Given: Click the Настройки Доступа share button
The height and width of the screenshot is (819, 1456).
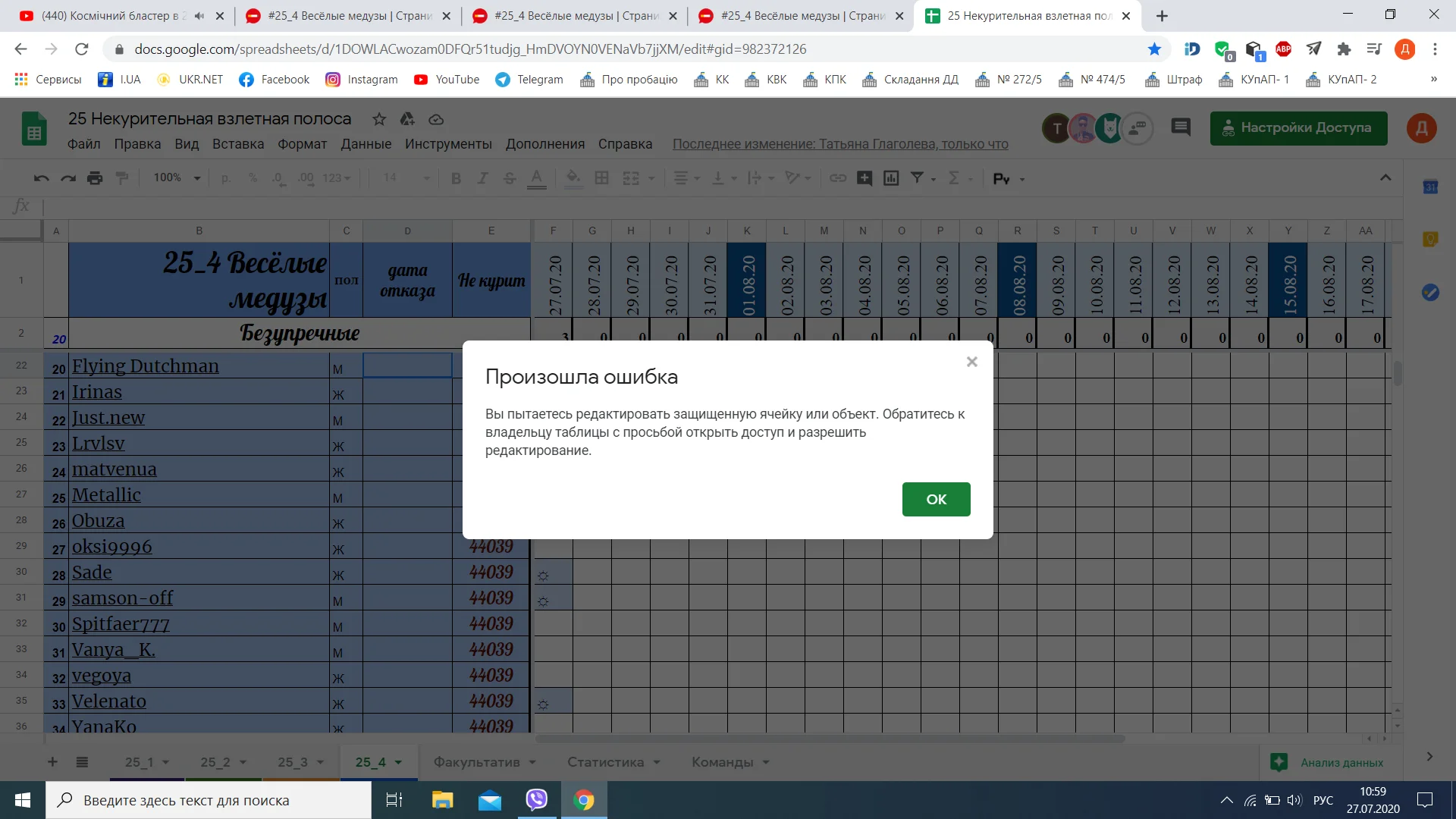Looking at the screenshot, I should click(x=1298, y=127).
